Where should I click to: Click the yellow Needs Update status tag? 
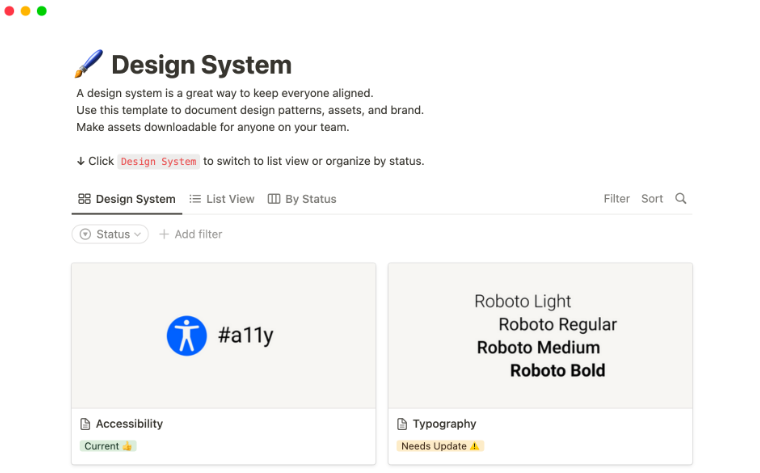coord(440,446)
